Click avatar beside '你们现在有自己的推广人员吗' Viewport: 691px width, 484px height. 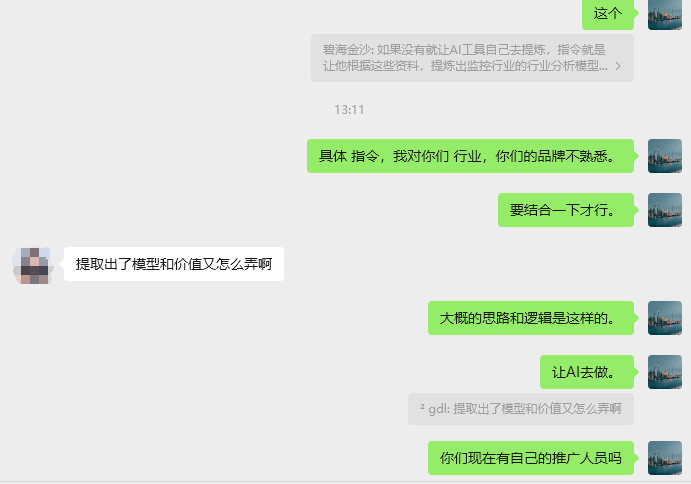pyautogui.click(x=665, y=458)
